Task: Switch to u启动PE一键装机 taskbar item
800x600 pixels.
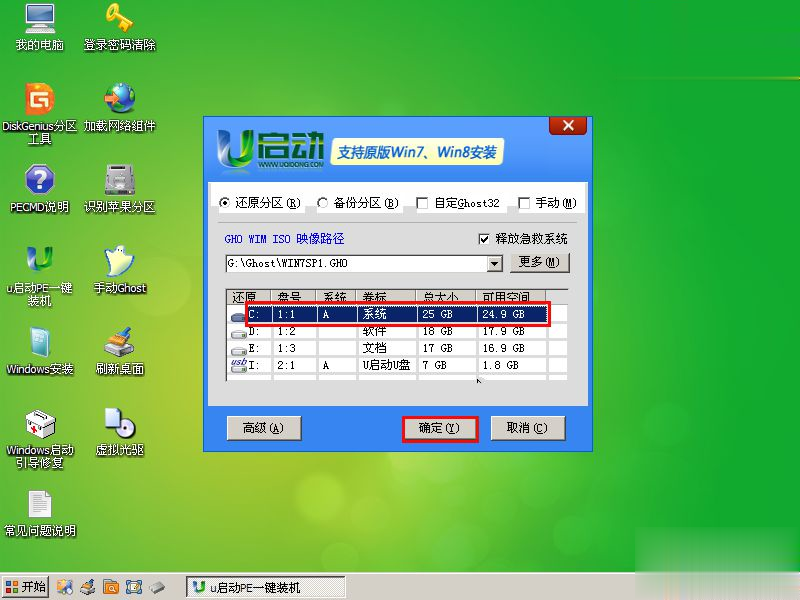Action: (x=265, y=587)
